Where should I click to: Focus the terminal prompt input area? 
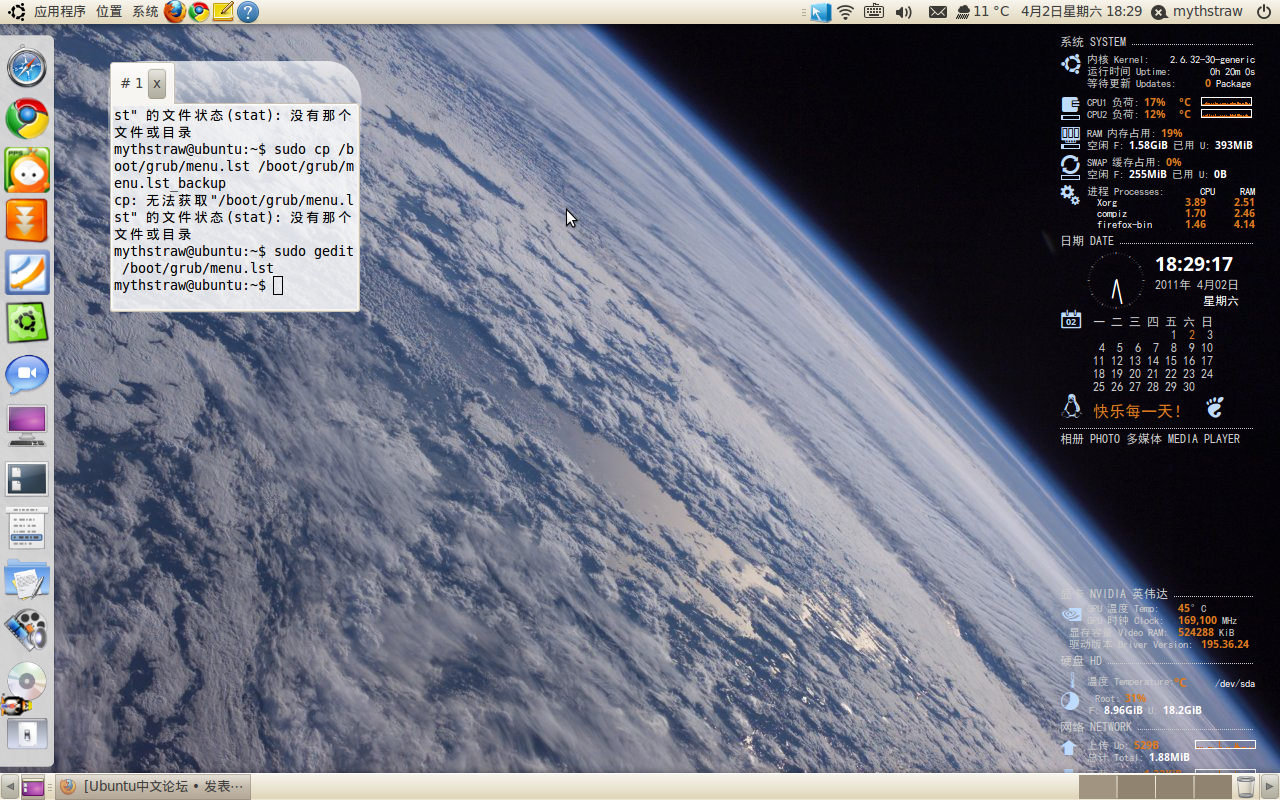[278, 286]
